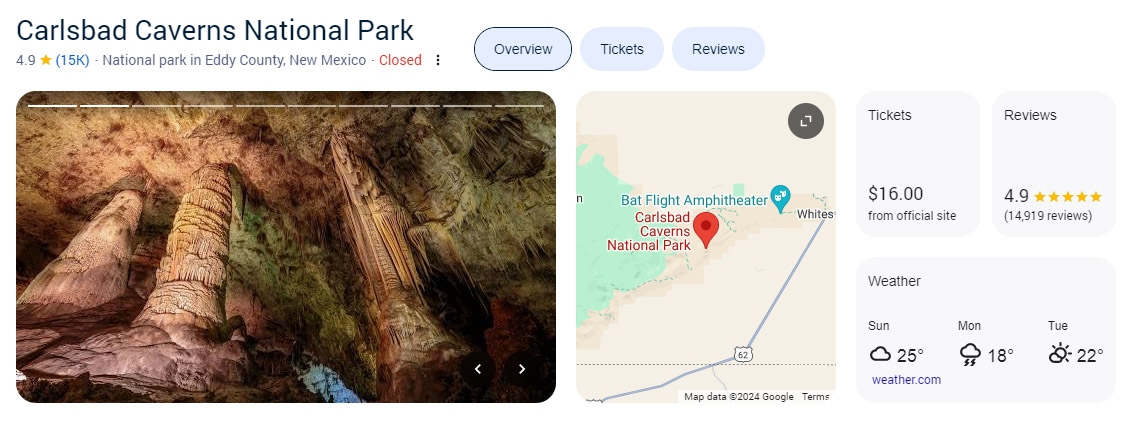Open the Reviews card with 14,919 reviews
1125x422 pixels.
point(1054,164)
